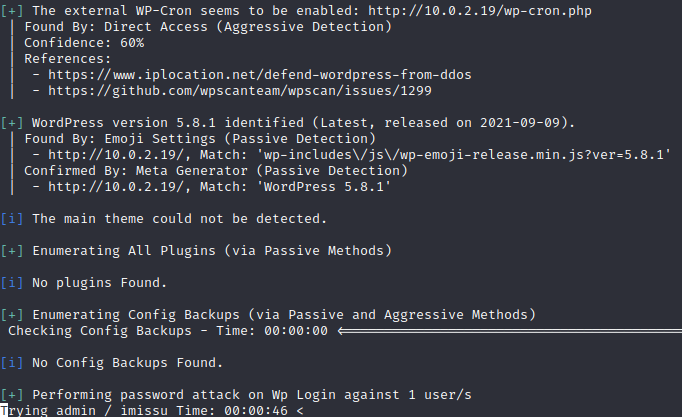The width and height of the screenshot is (682, 417).
Task: Open the iplocation.net defend-wordpress reference link
Action: coord(260,75)
